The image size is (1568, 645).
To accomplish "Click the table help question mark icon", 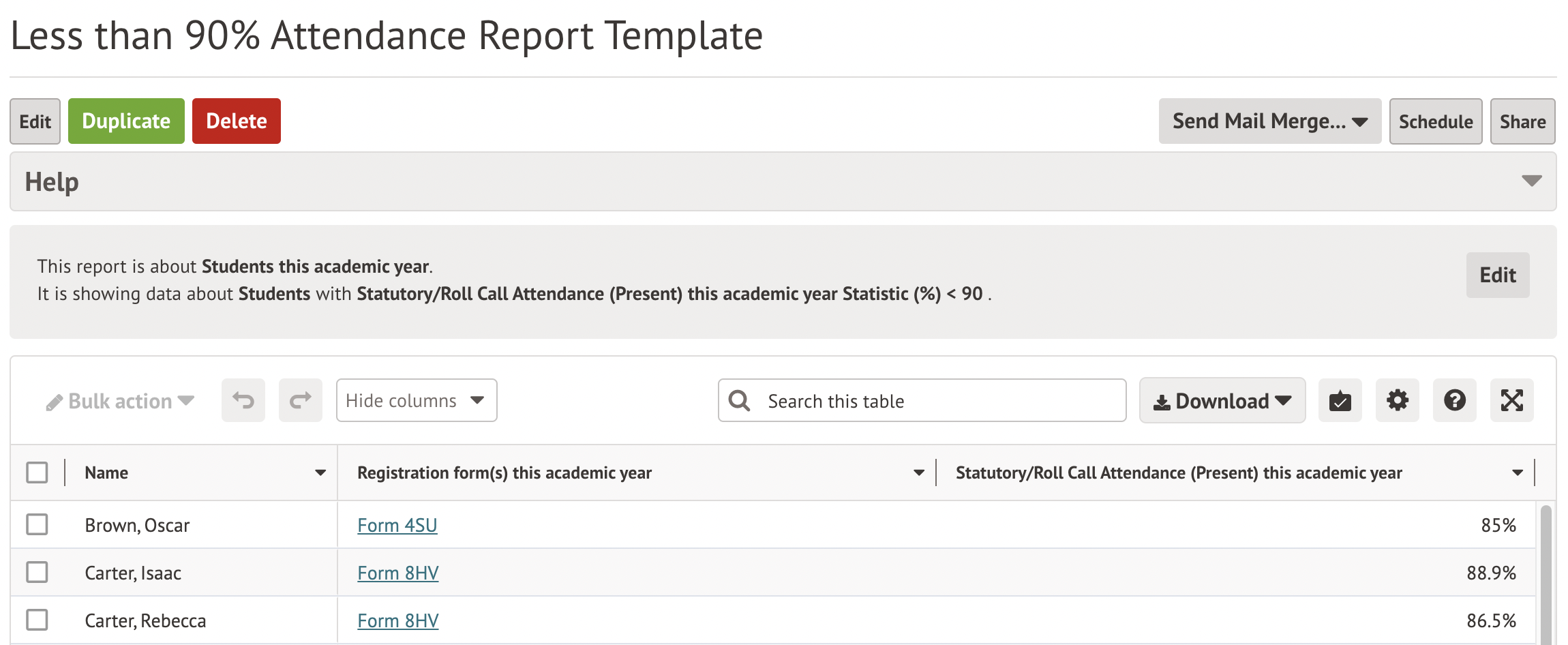I will tap(1454, 400).
